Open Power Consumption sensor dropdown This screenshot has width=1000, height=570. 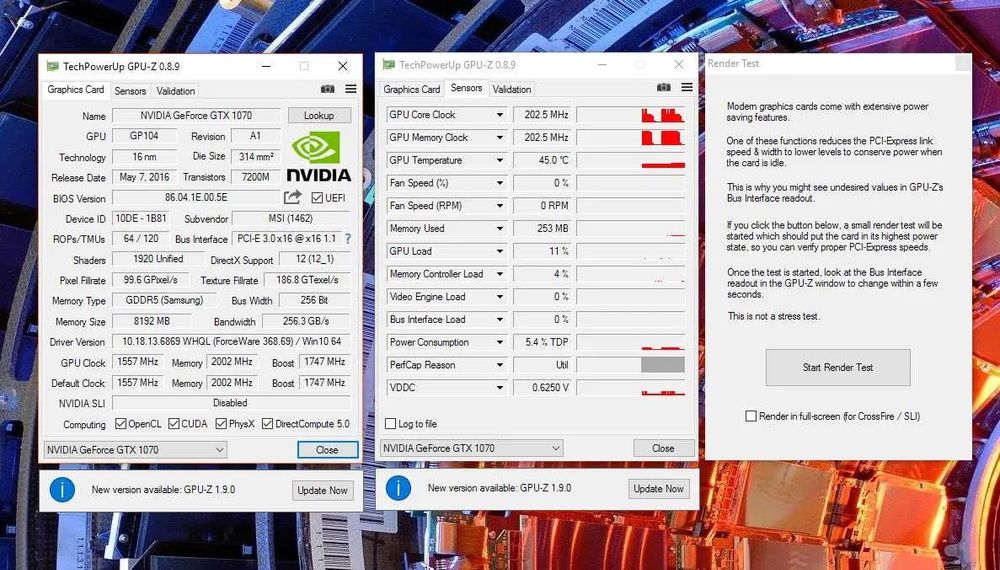[x=500, y=342]
